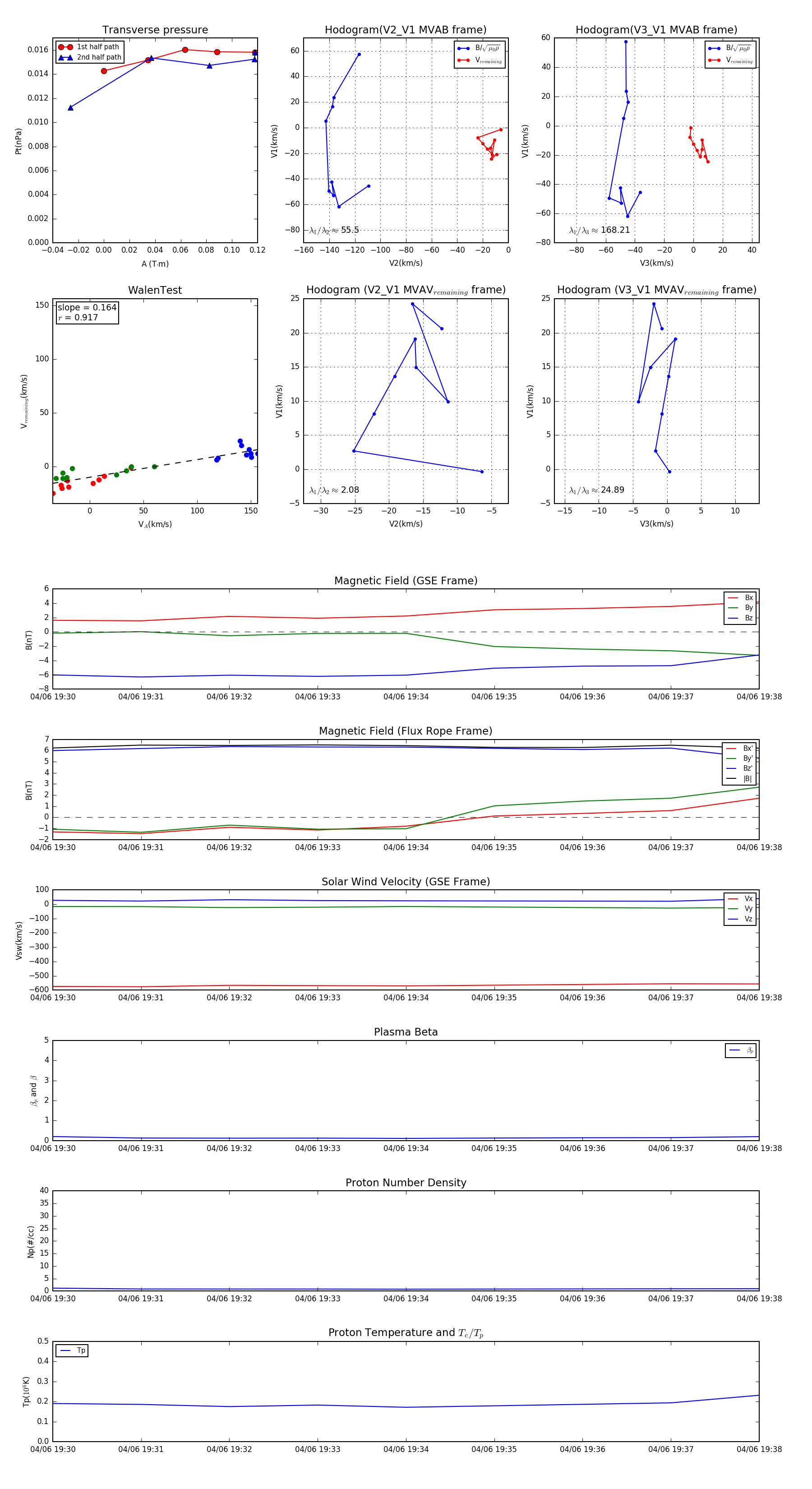Viewport: 812px width, 1489px height.
Task: Click the λ1/λ2 ≈ 2.08 annotation
Action: (334, 490)
